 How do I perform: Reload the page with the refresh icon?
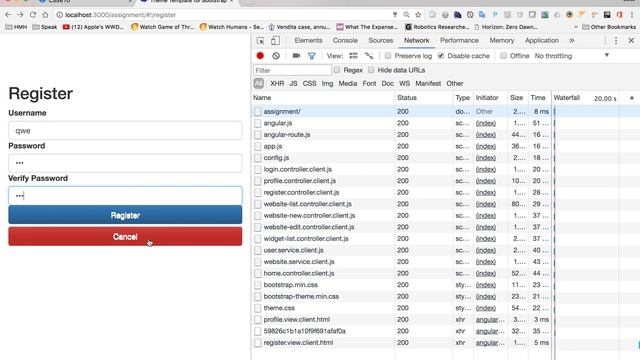[33, 15]
